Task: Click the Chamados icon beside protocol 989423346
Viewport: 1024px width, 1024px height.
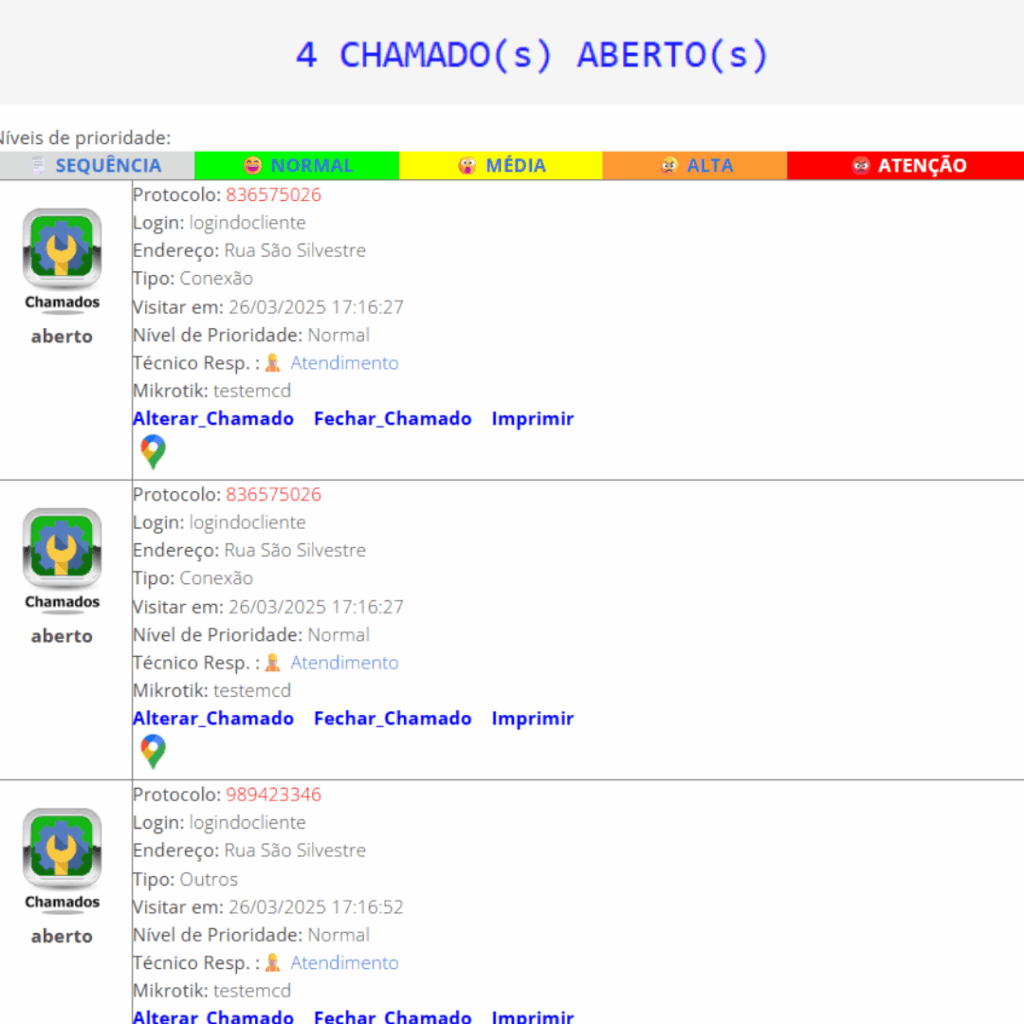Action: (62, 849)
